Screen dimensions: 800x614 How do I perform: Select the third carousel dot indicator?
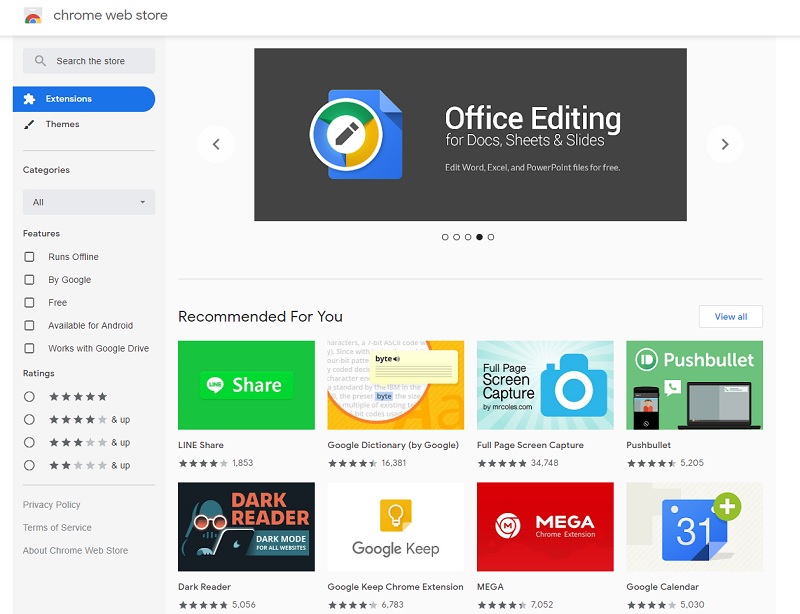[x=468, y=237]
